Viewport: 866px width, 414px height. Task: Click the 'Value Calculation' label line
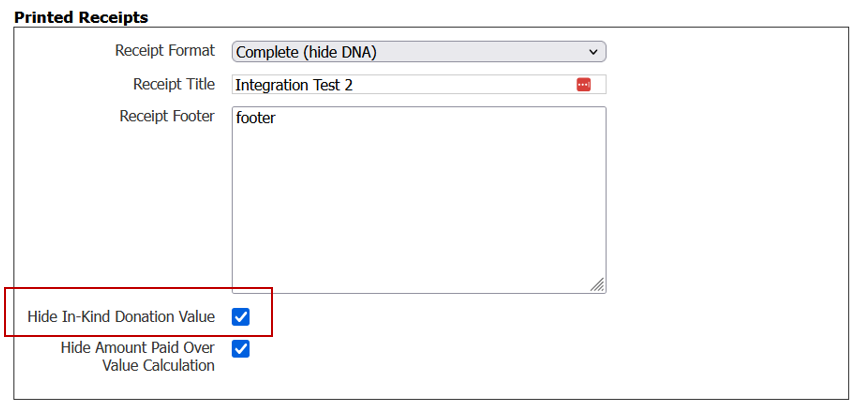pyautogui.click(x=158, y=366)
